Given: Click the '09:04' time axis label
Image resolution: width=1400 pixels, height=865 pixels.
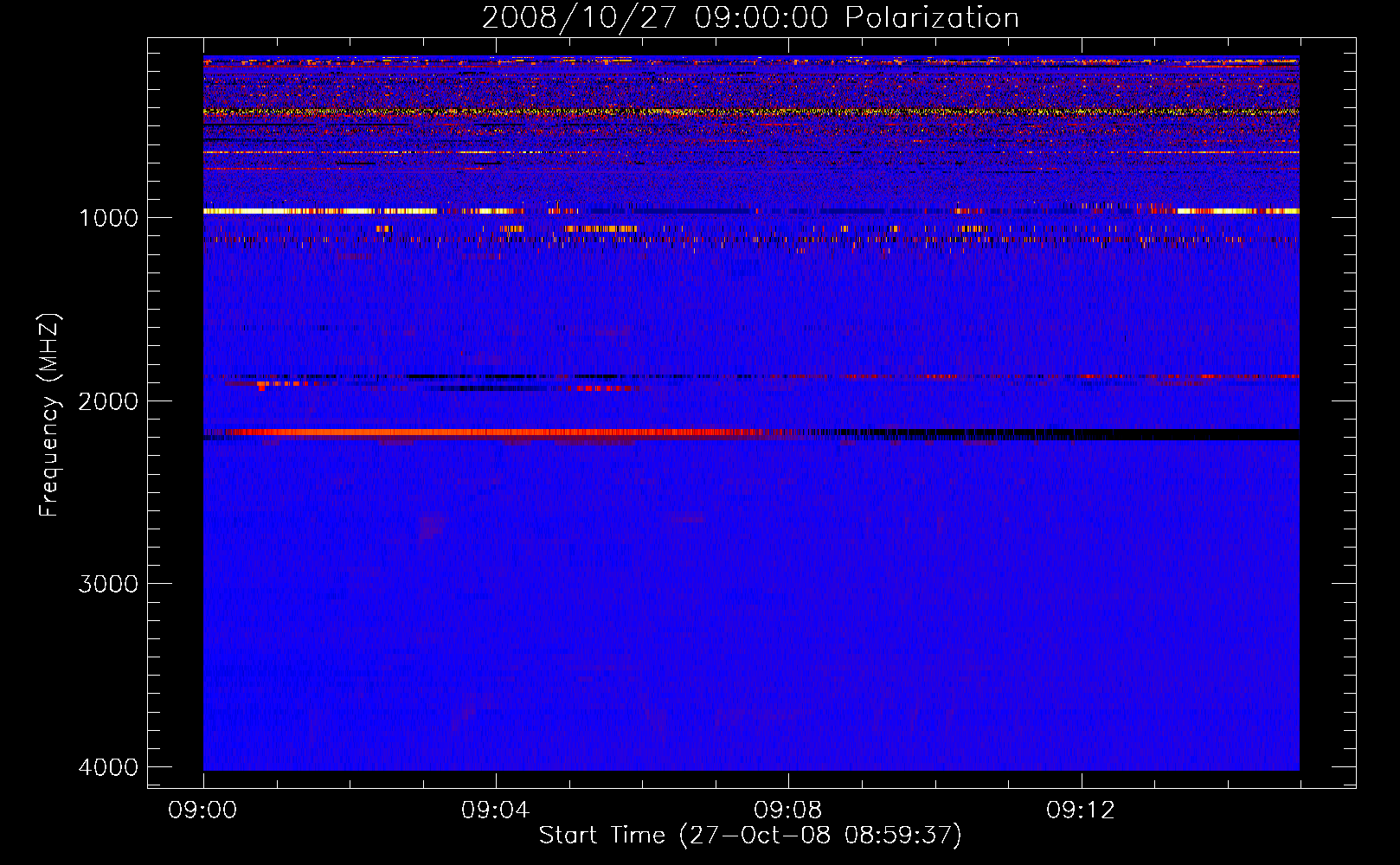Looking at the screenshot, I should tap(495, 811).
